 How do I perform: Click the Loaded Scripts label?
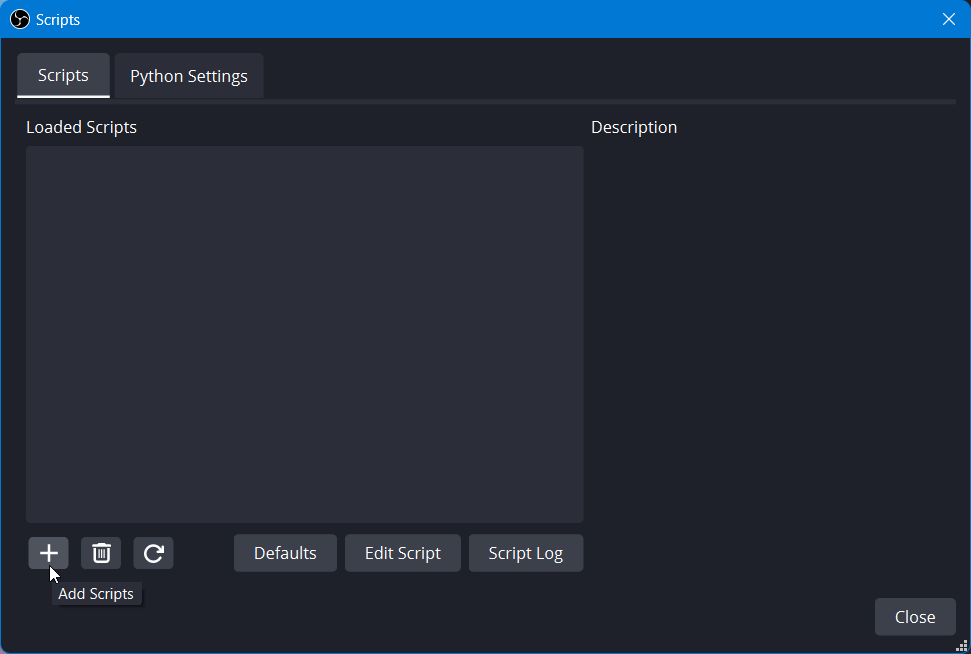point(81,127)
